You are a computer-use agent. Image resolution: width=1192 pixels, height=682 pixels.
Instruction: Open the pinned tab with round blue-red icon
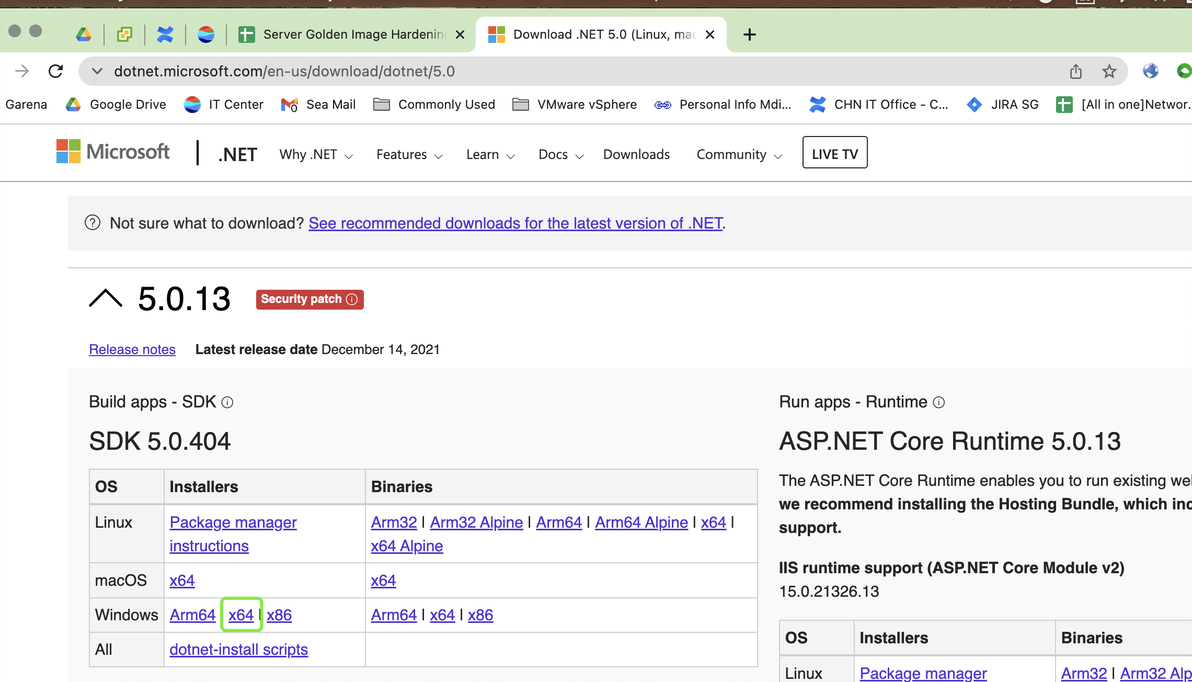click(x=205, y=34)
